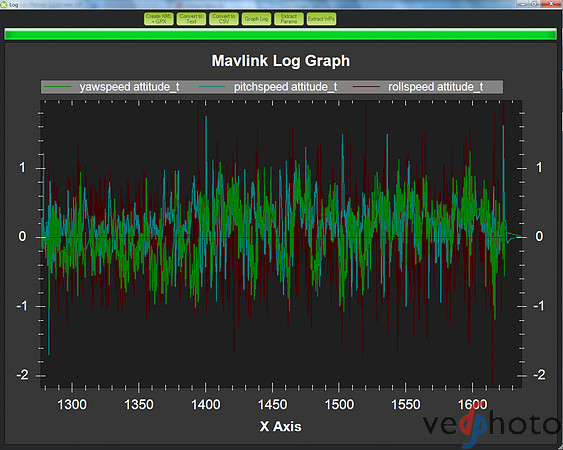The height and width of the screenshot is (450, 563).
Task: Click the teal pitchspeed legend line
Action: [x=212, y=87]
